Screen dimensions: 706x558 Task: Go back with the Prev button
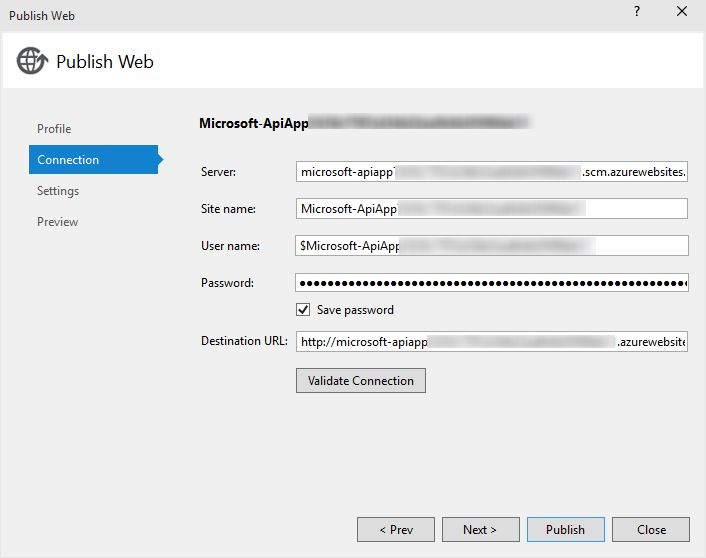coord(396,530)
